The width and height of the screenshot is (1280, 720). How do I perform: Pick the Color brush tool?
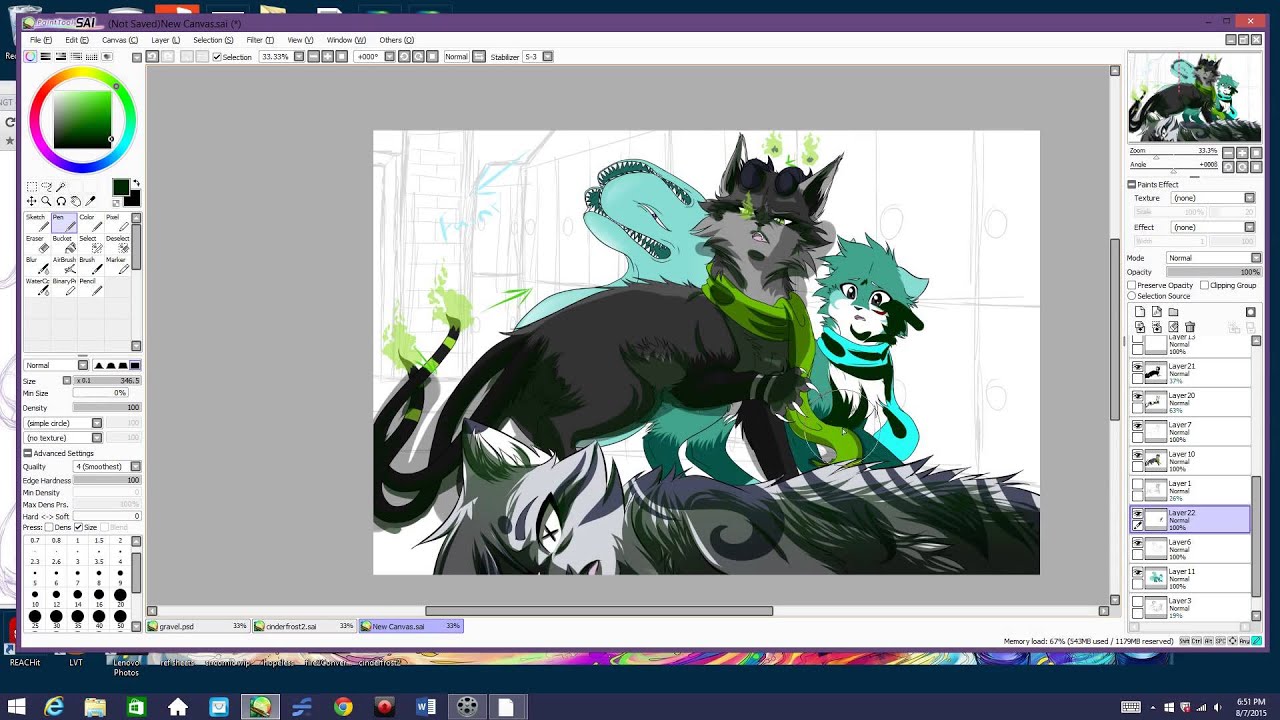tap(90, 223)
